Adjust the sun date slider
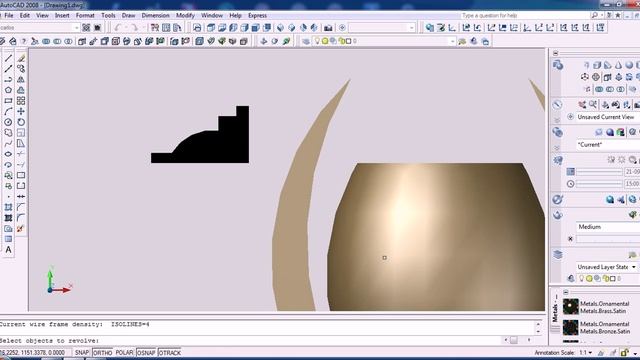This screenshot has height=360, width=640. [x=599, y=172]
